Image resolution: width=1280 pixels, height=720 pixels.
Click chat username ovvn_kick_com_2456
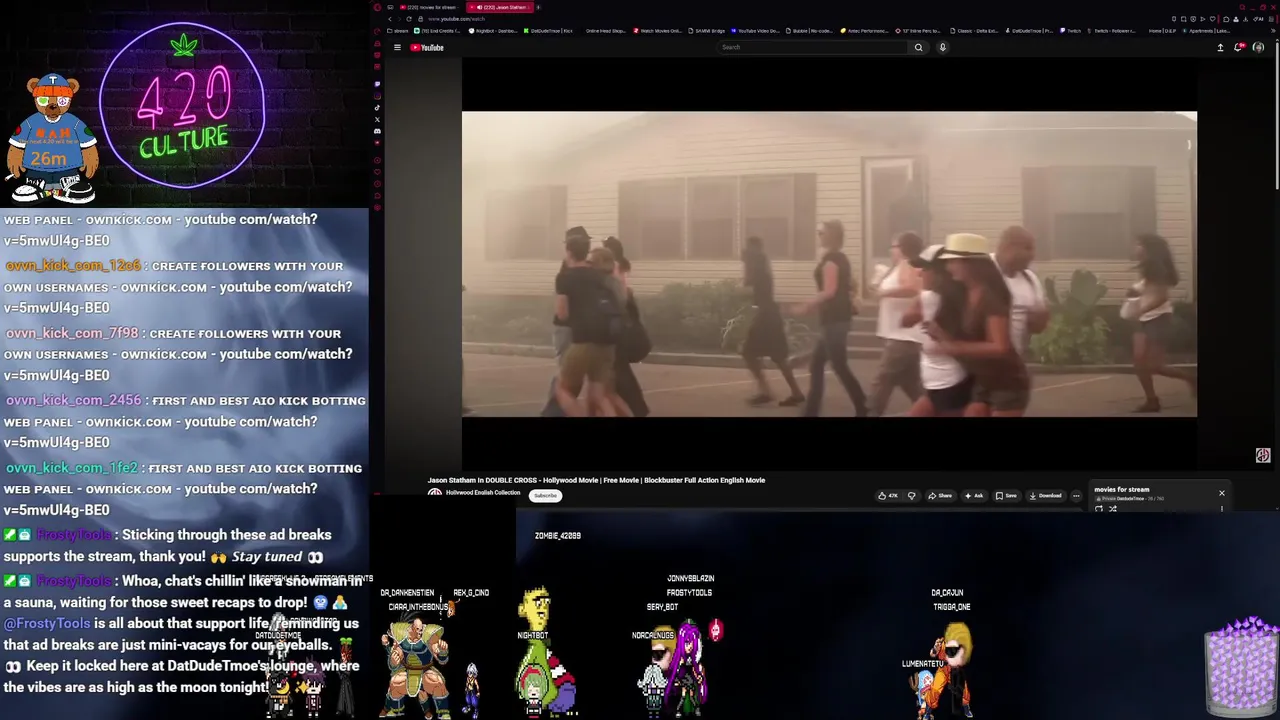[x=73, y=400]
